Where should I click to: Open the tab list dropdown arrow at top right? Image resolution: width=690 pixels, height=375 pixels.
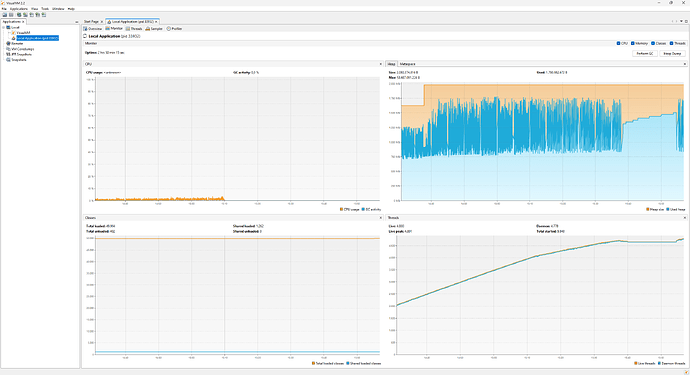pos(682,21)
